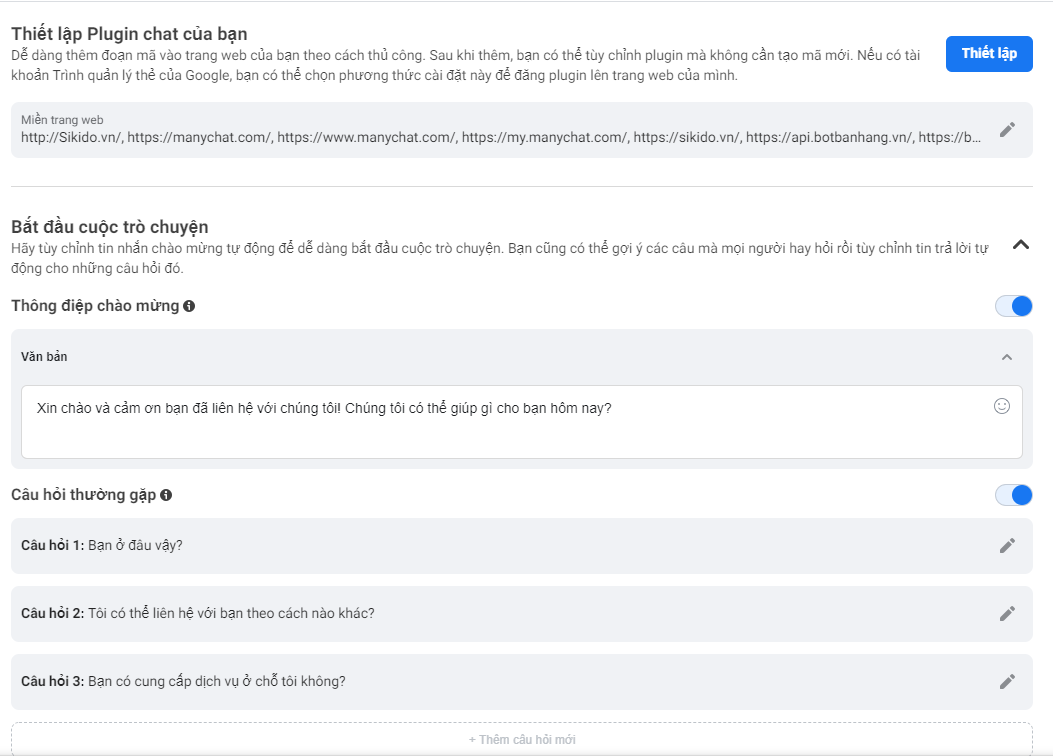This screenshot has width=1053, height=756.
Task: Show info for Thông điệp chào mừng
Action: tap(189, 306)
